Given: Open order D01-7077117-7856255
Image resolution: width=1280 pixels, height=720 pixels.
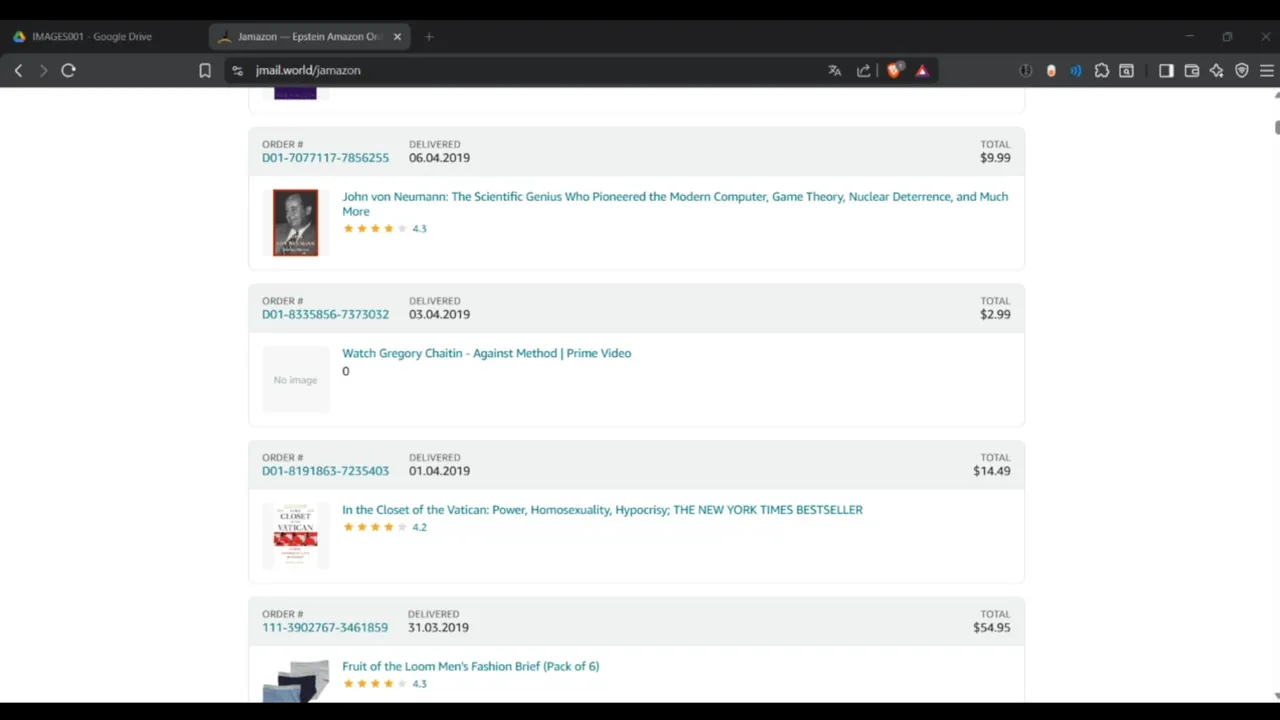Looking at the screenshot, I should pos(325,158).
